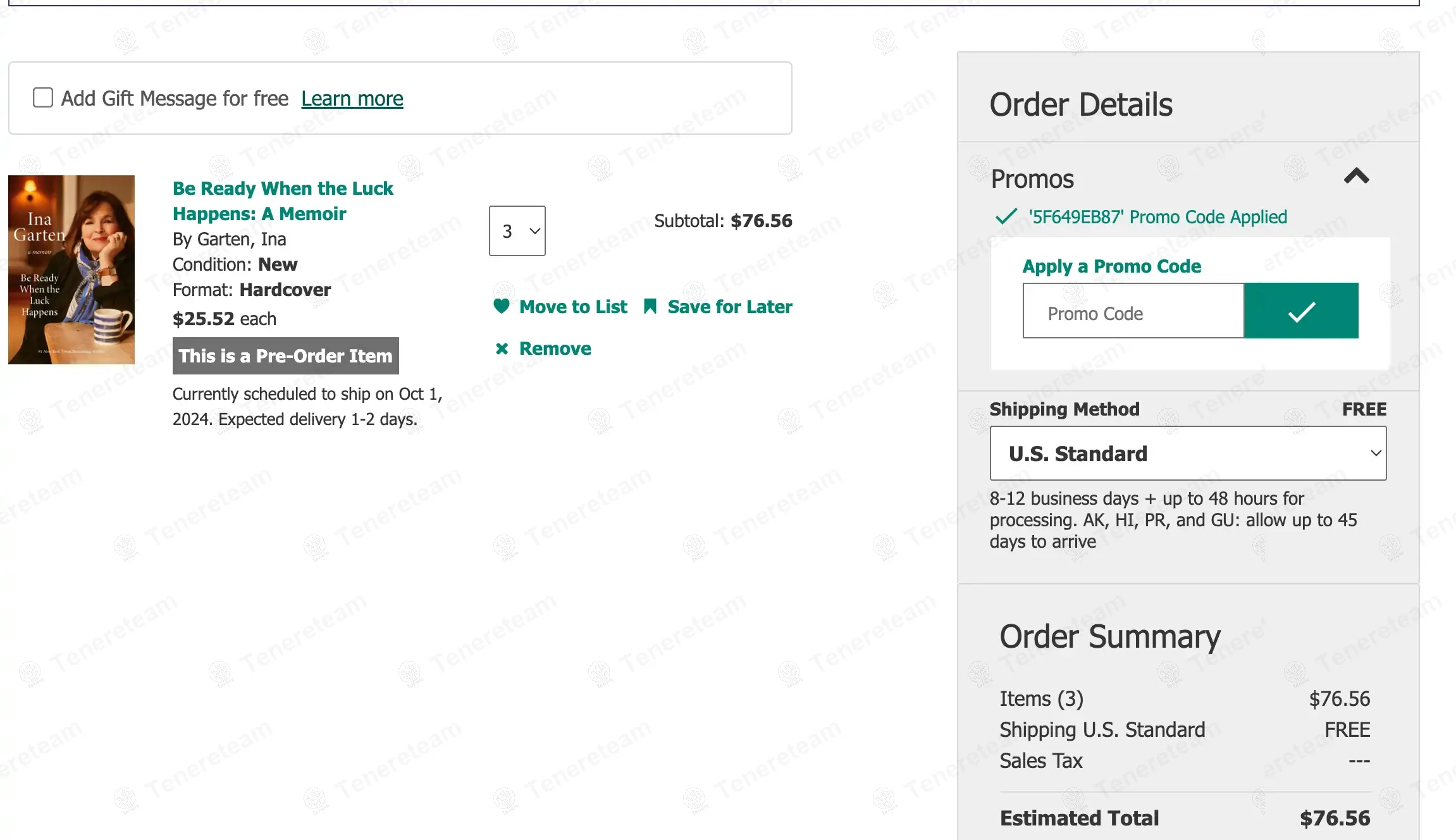Image resolution: width=1456 pixels, height=840 pixels.
Task: Open the U.S. Standard shipping dropdown
Action: tap(1188, 453)
